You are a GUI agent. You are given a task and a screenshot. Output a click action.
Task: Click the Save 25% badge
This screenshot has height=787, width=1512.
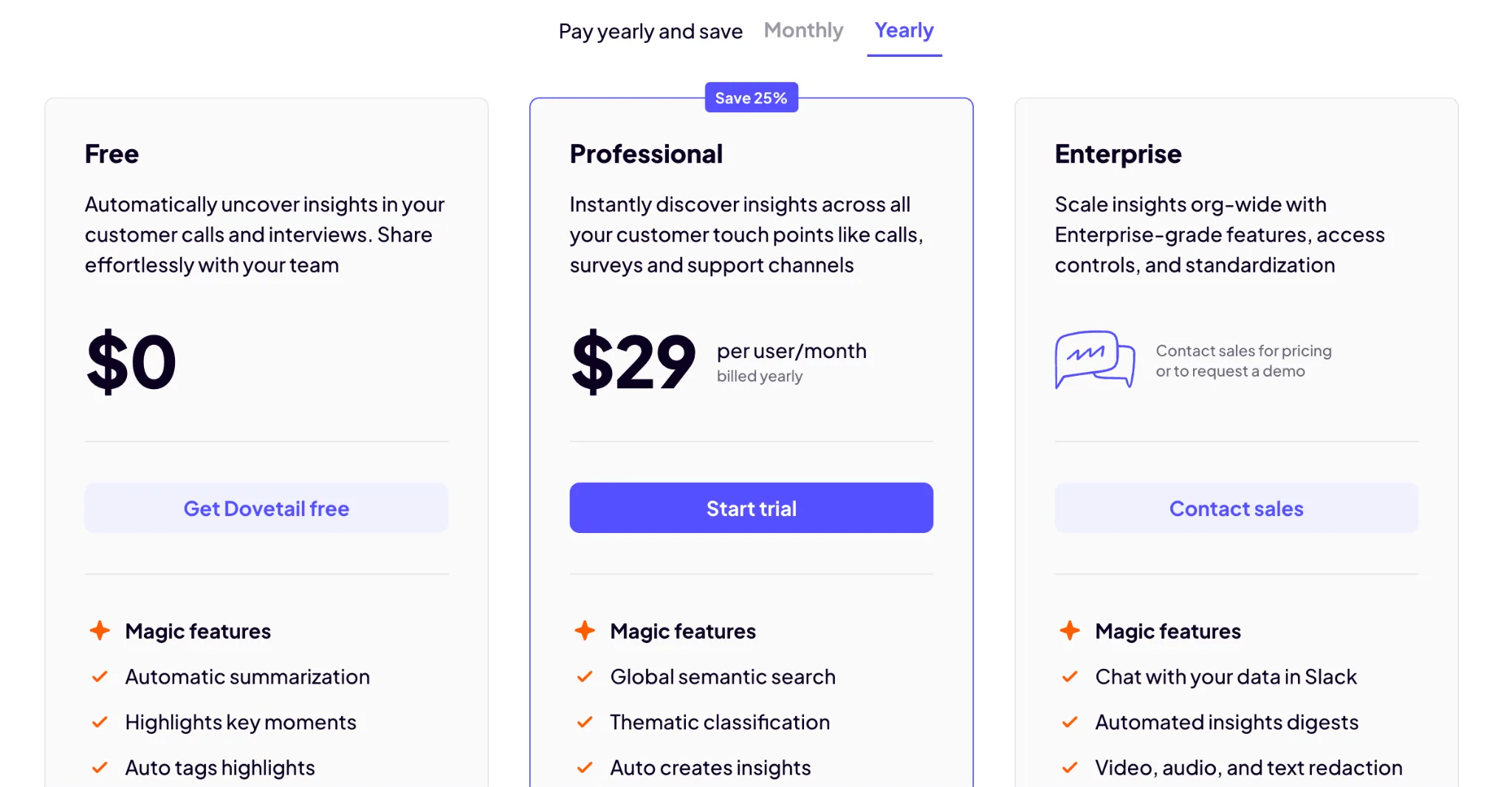tap(751, 97)
